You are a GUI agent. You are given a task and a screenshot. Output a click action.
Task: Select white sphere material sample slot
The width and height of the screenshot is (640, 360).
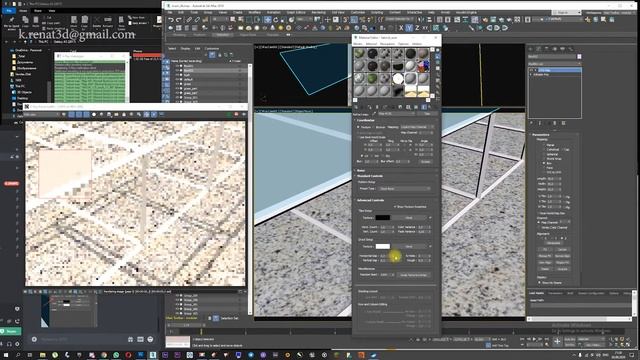398,78
